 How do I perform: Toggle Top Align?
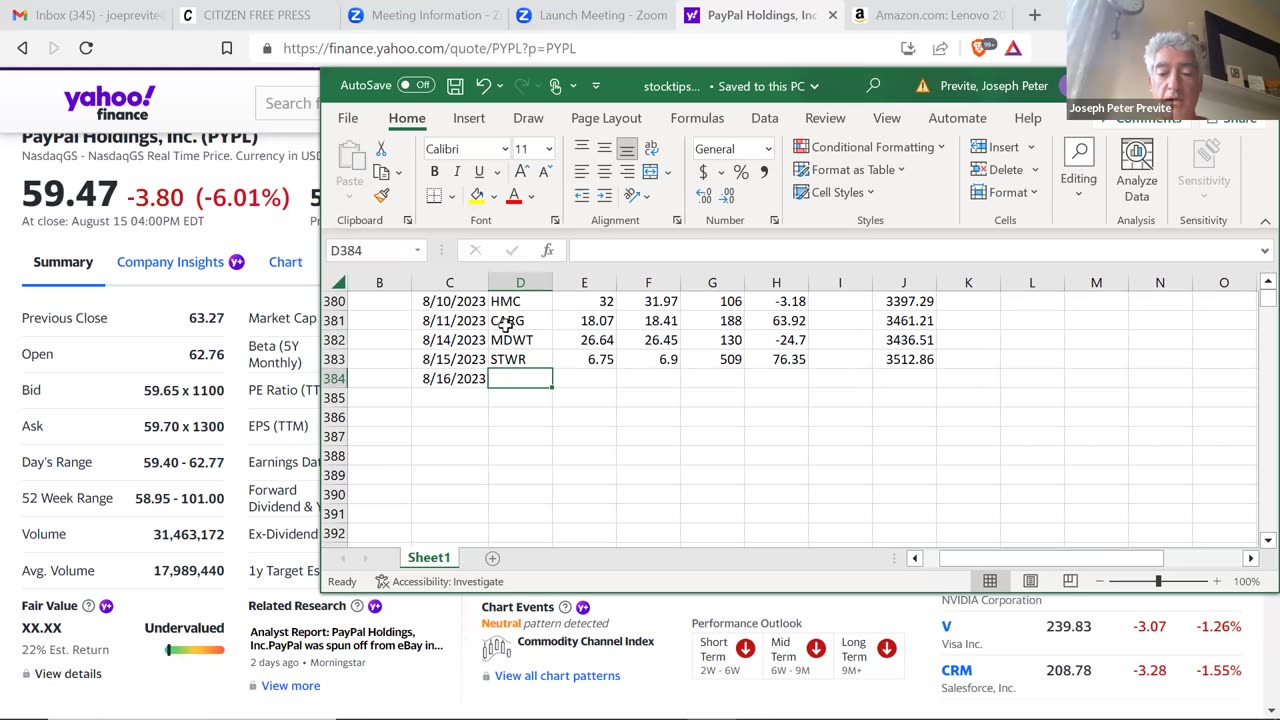point(582,148)
